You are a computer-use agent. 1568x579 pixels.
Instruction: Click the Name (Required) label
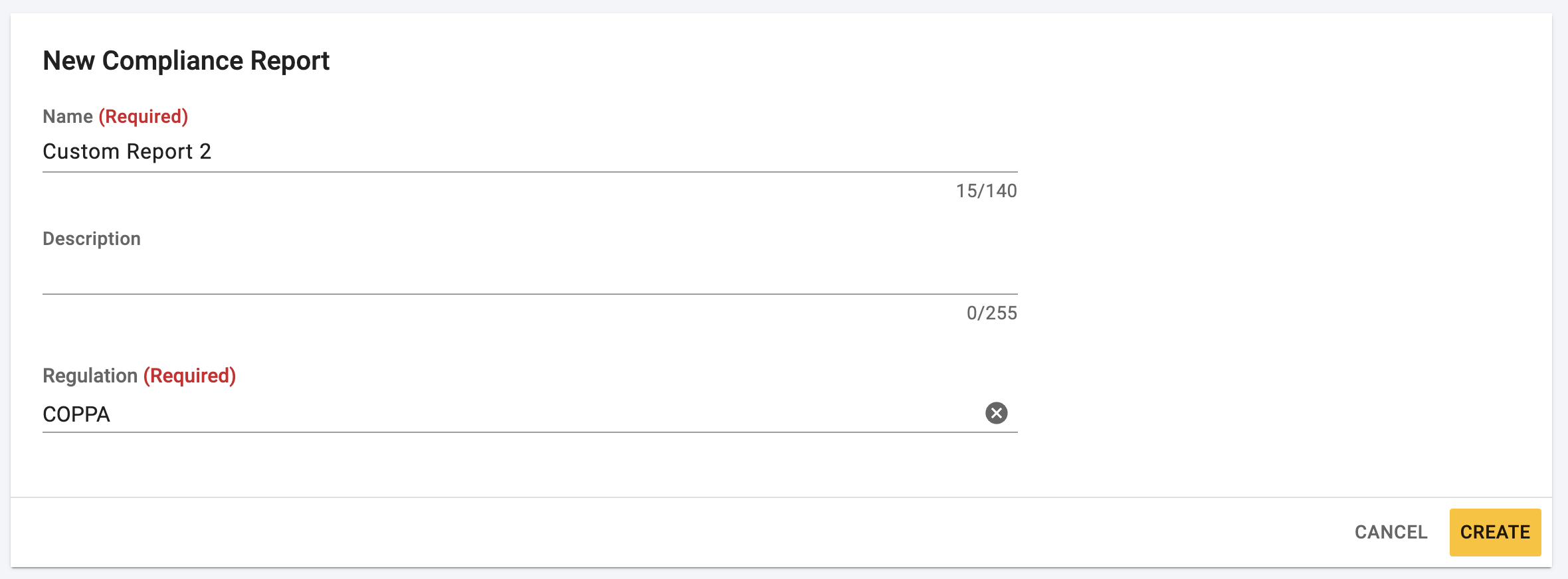point(114,116)
